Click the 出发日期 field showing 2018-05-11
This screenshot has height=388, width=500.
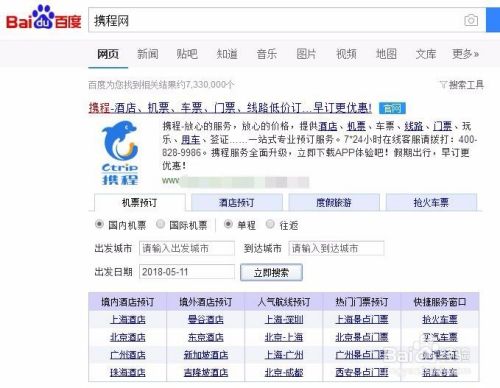click(x=187, y=272)
